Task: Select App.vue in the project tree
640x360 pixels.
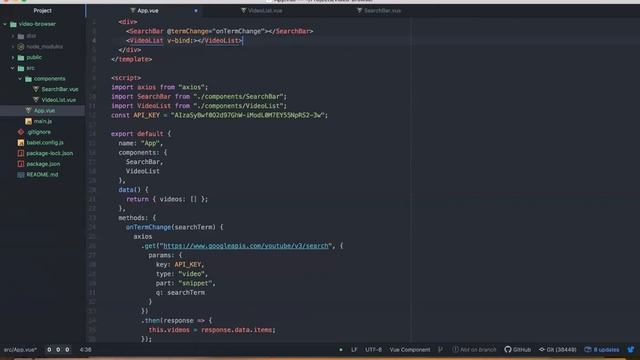Action: [x=44, y=111]
